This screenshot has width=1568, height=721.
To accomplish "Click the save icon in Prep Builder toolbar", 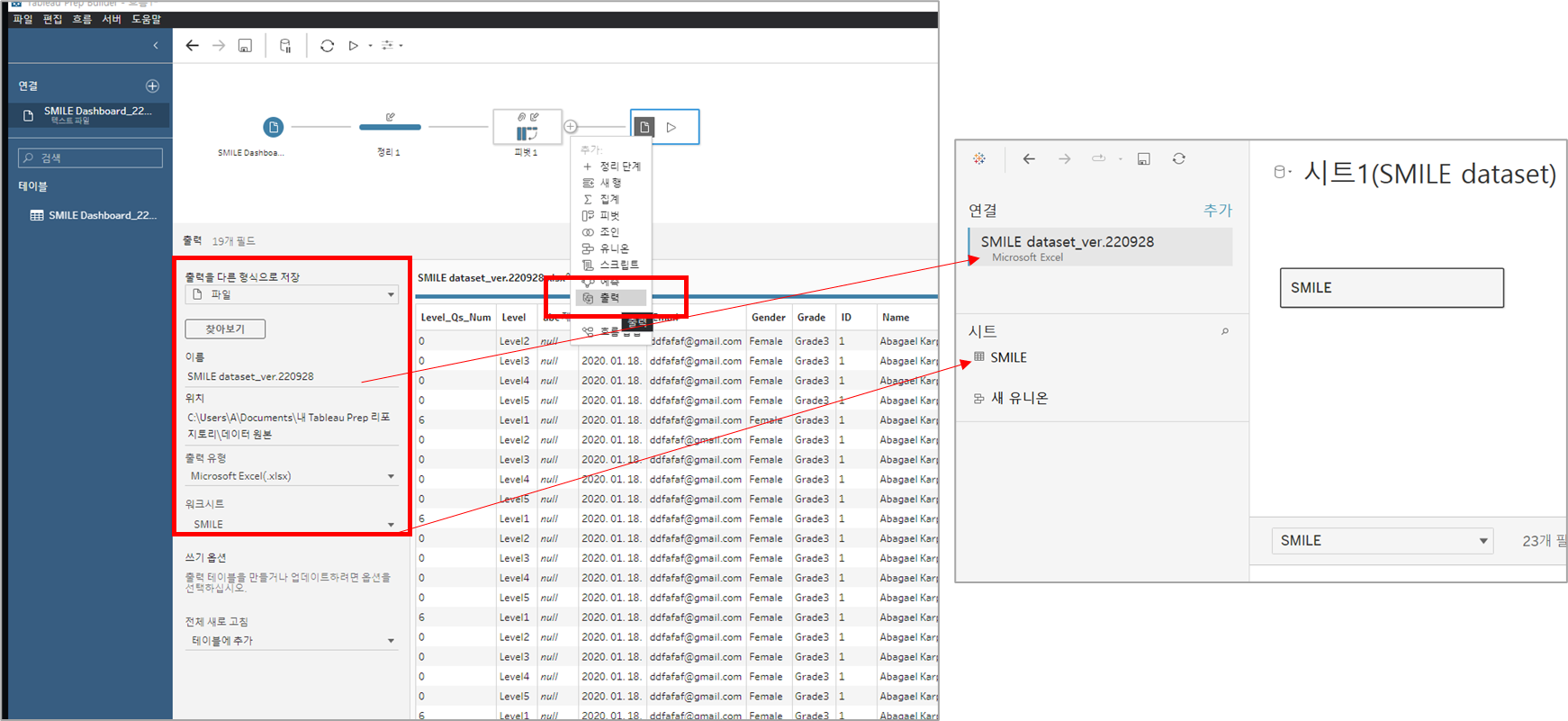I will coord(245,46).
